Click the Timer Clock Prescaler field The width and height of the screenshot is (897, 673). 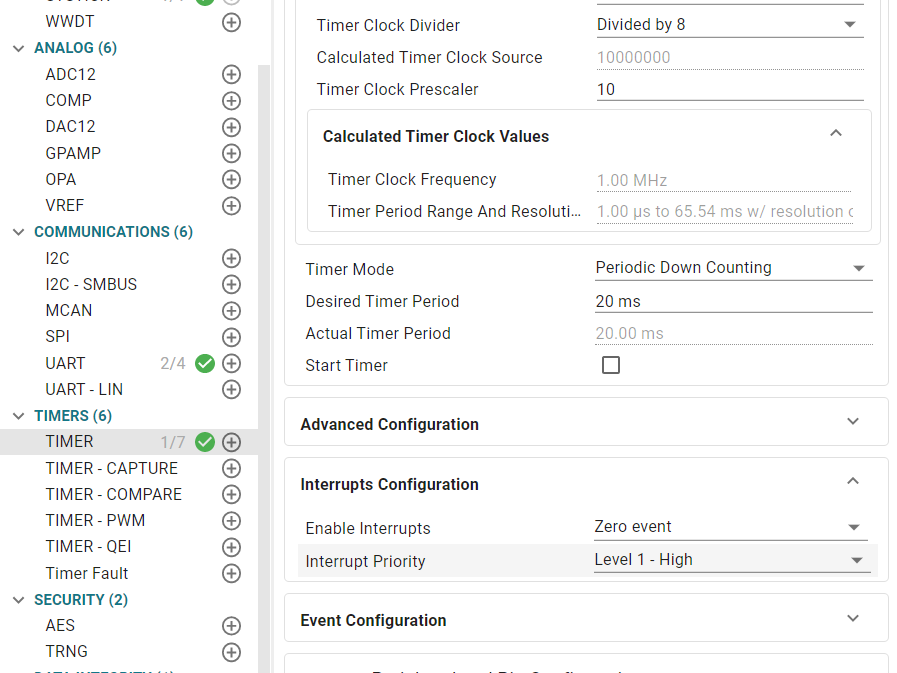point(730,89)
